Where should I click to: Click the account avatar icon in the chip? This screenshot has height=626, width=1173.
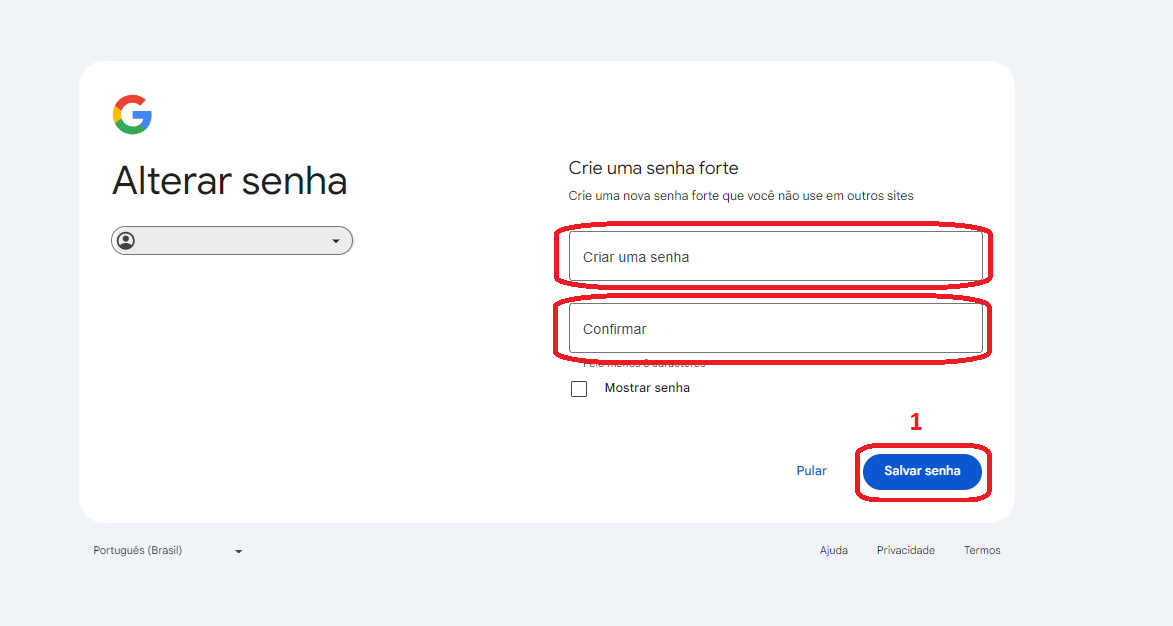click(x=126, y=241)
